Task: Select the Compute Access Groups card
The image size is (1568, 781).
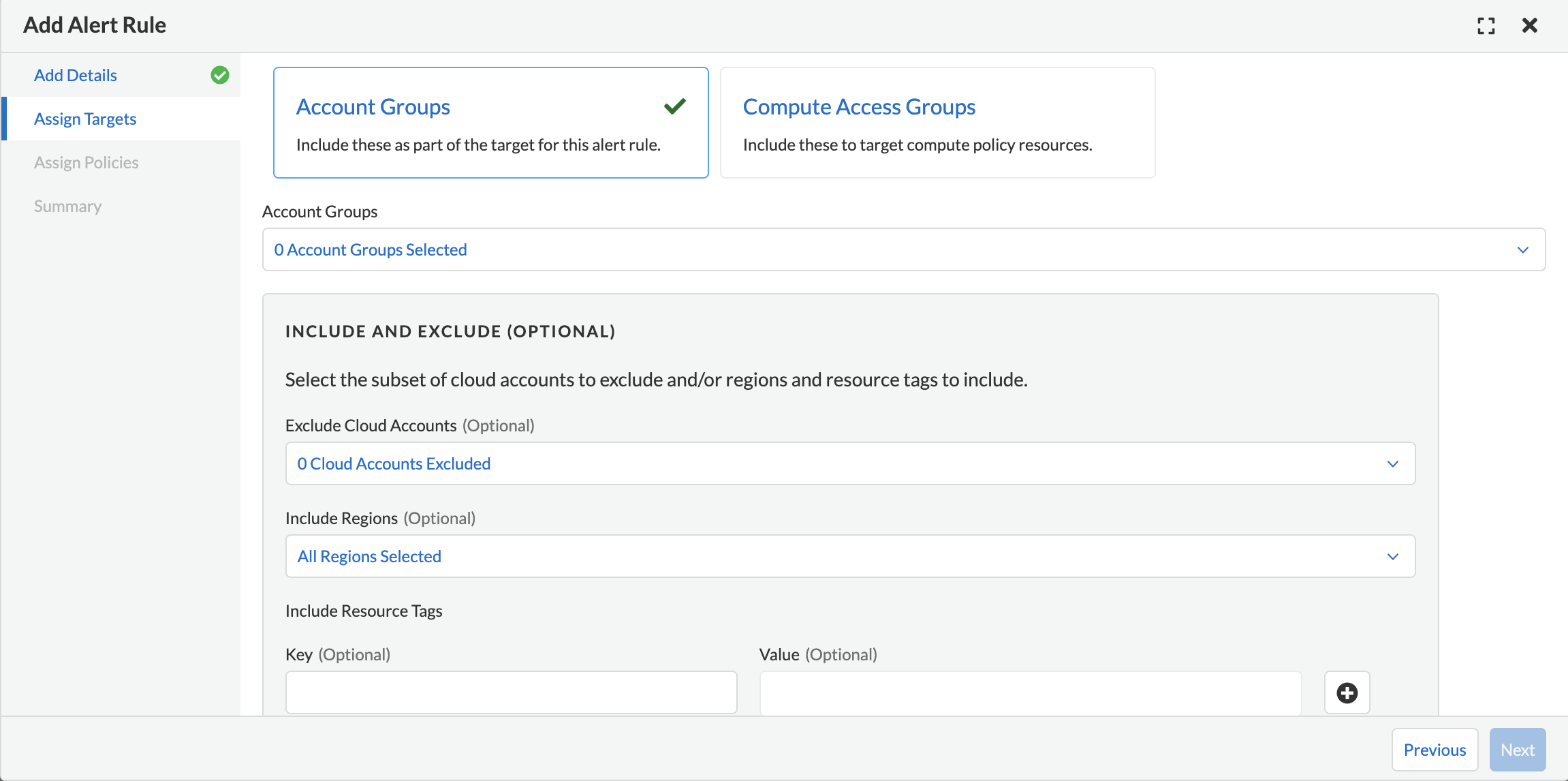Action: [937, 123]
